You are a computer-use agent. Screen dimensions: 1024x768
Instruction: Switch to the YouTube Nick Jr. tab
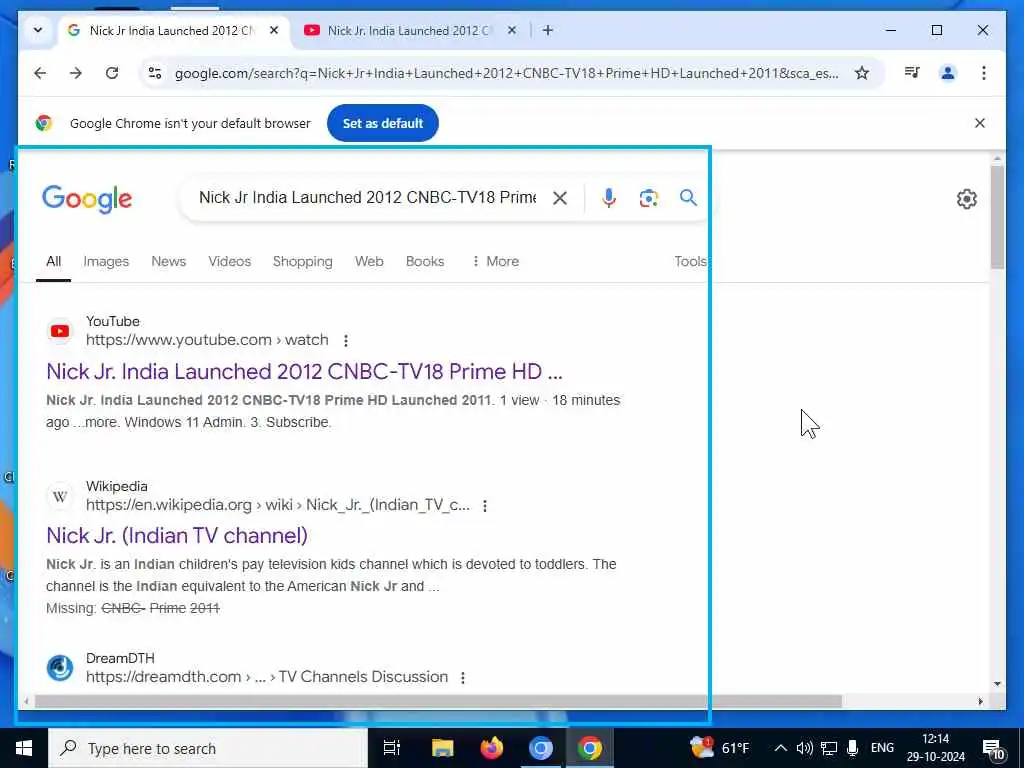pos(408,30)
